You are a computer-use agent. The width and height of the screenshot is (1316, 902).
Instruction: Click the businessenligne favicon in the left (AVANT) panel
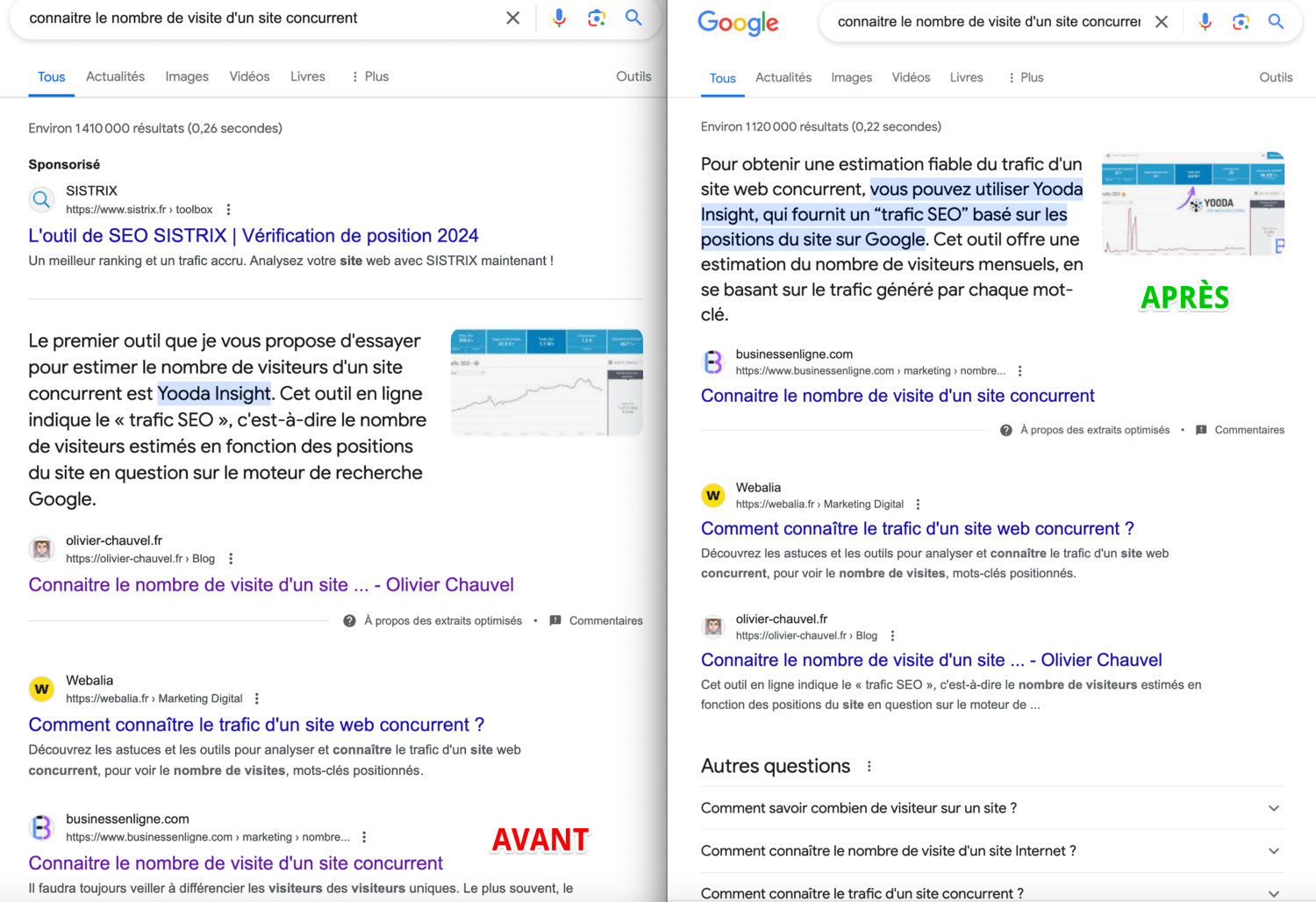point(41,827)
